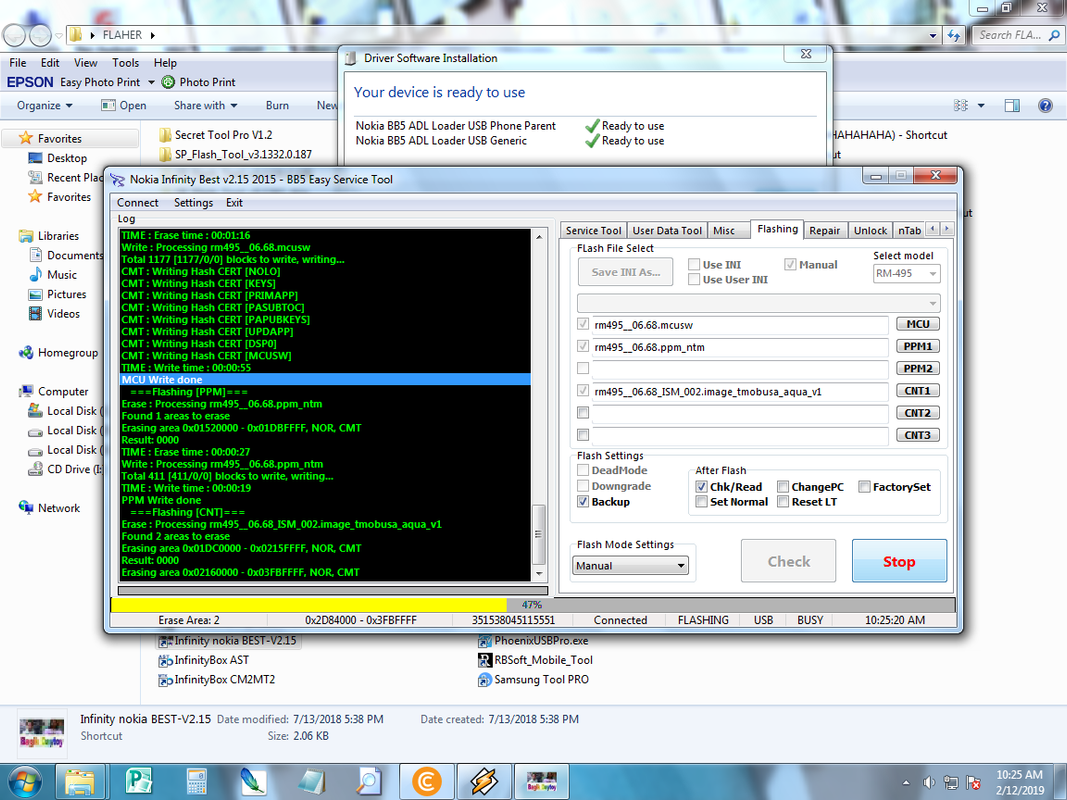Enable Use User INI checkbox
1067x800 pixels.
click(x=694, y=280)
